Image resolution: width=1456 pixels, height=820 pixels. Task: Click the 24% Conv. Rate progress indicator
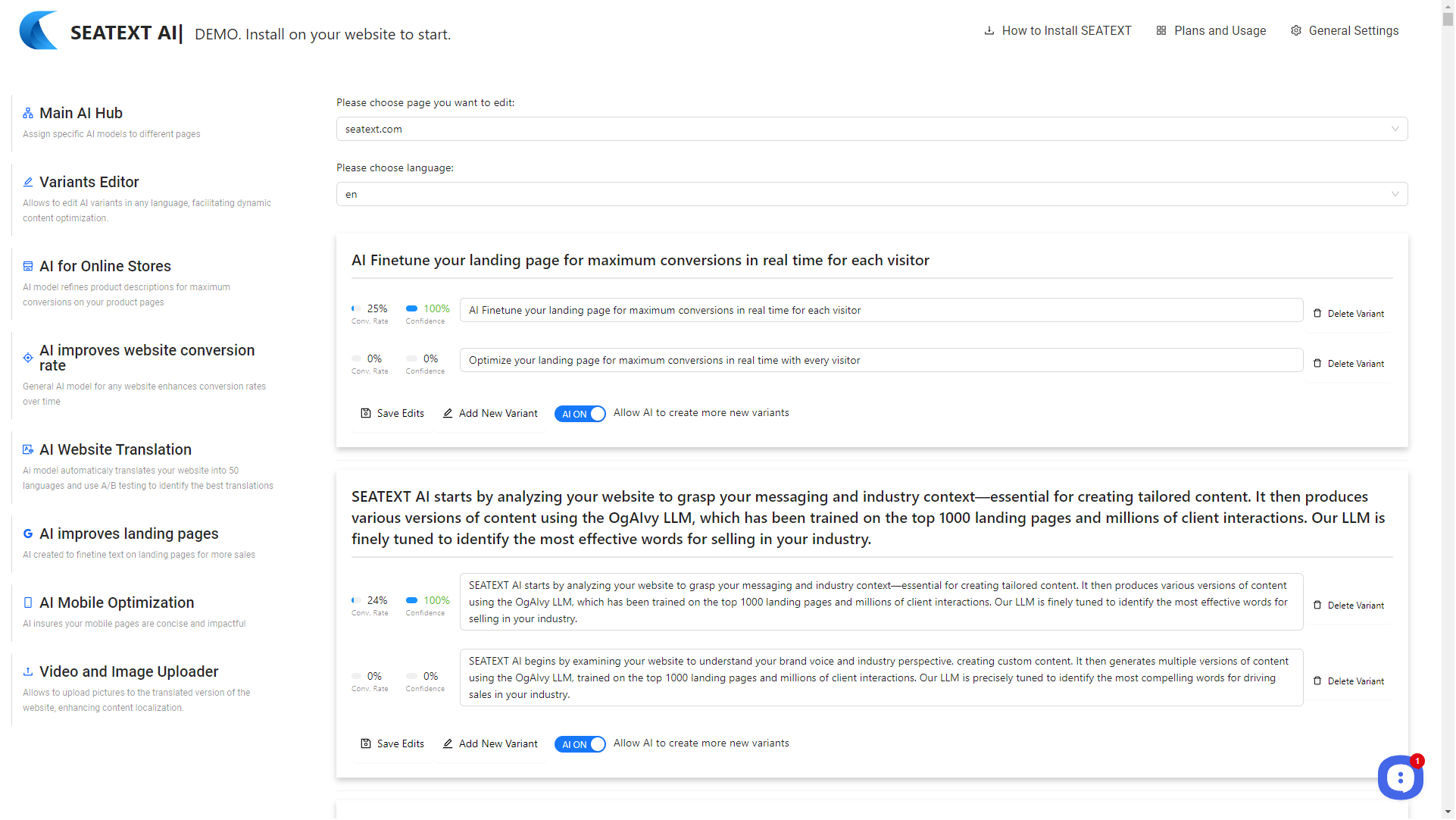(357, 601)
